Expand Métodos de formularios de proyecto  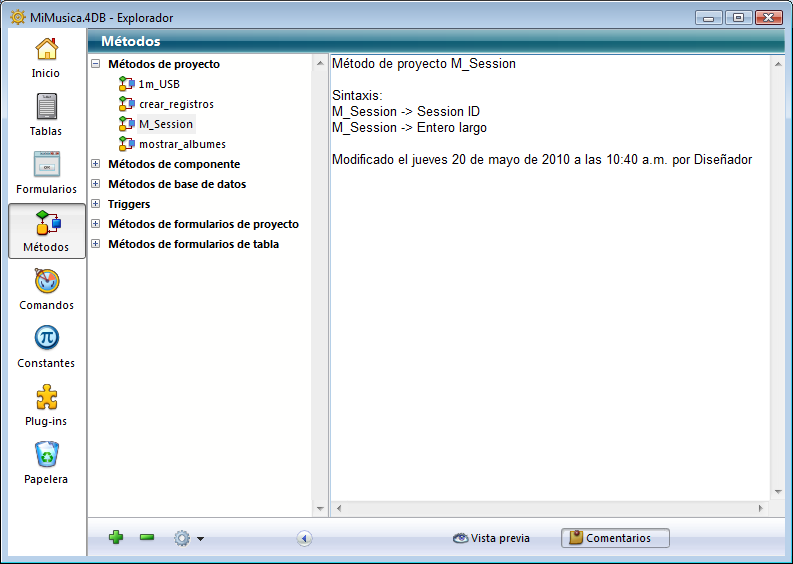96,224
